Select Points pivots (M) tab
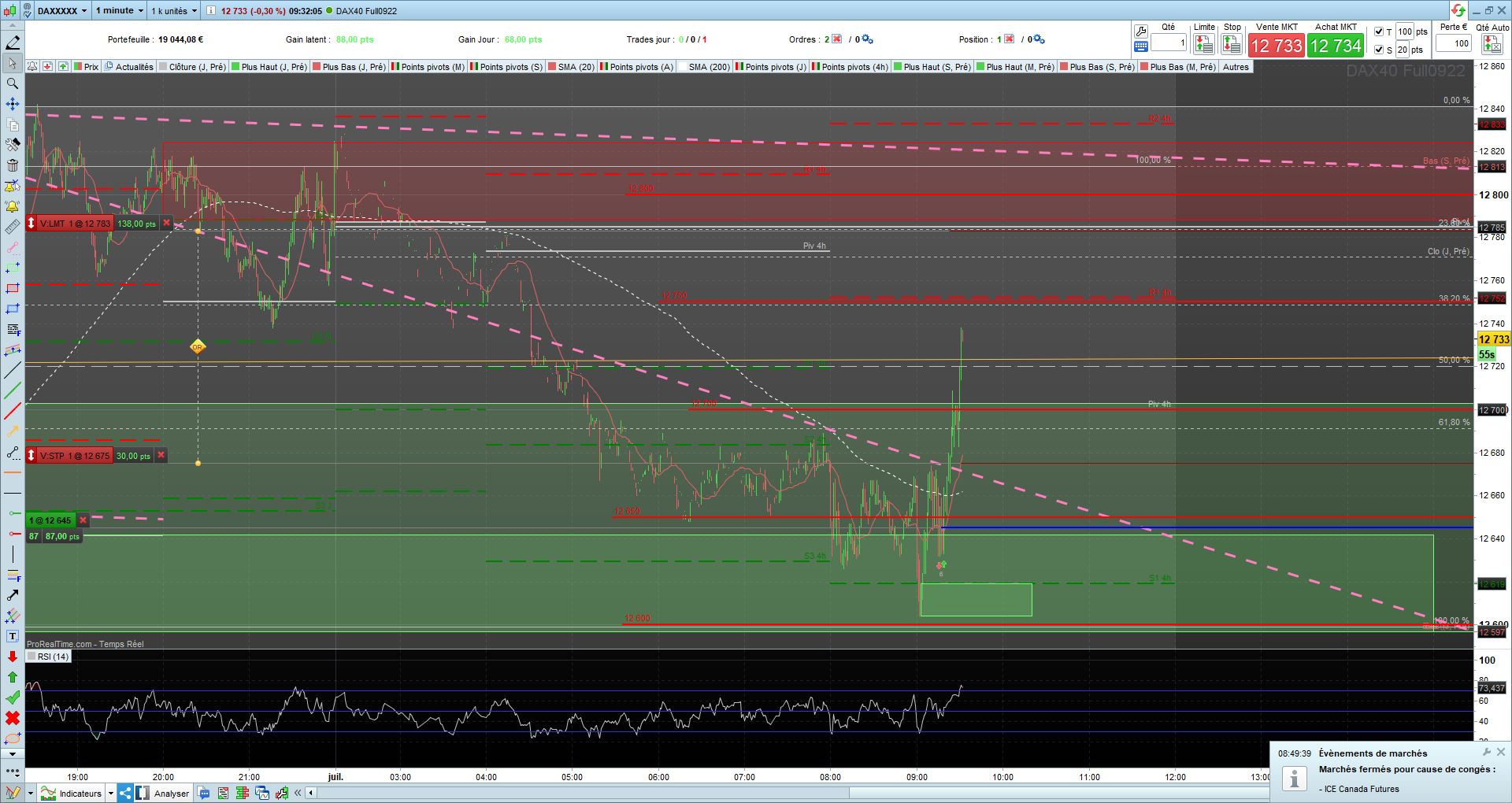The height and width of the screenshot is (803, 1512). point(428,67)
